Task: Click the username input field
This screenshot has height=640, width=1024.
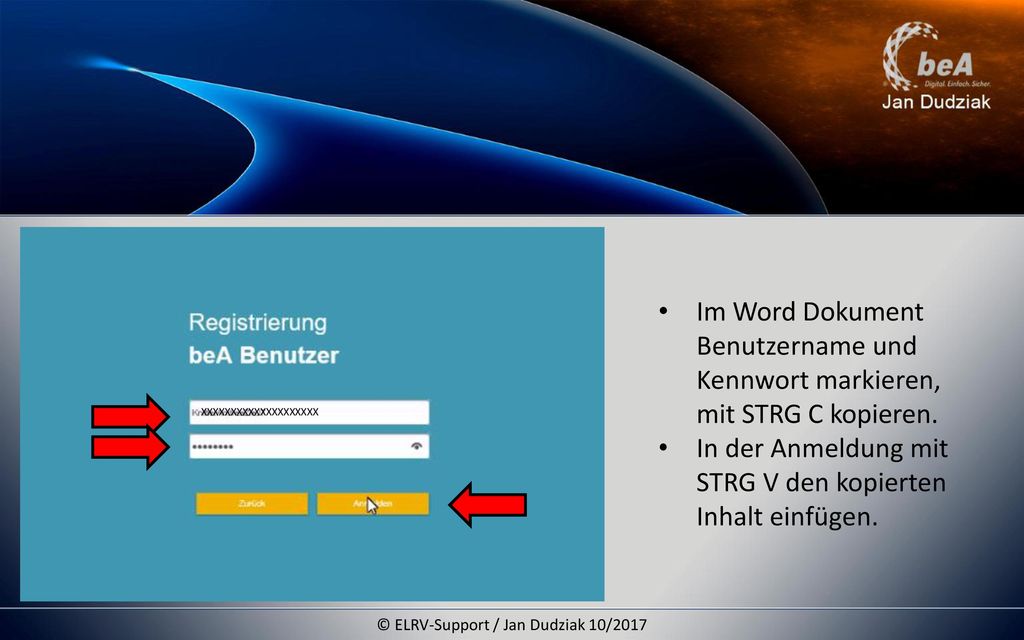Action: point(309,412)
